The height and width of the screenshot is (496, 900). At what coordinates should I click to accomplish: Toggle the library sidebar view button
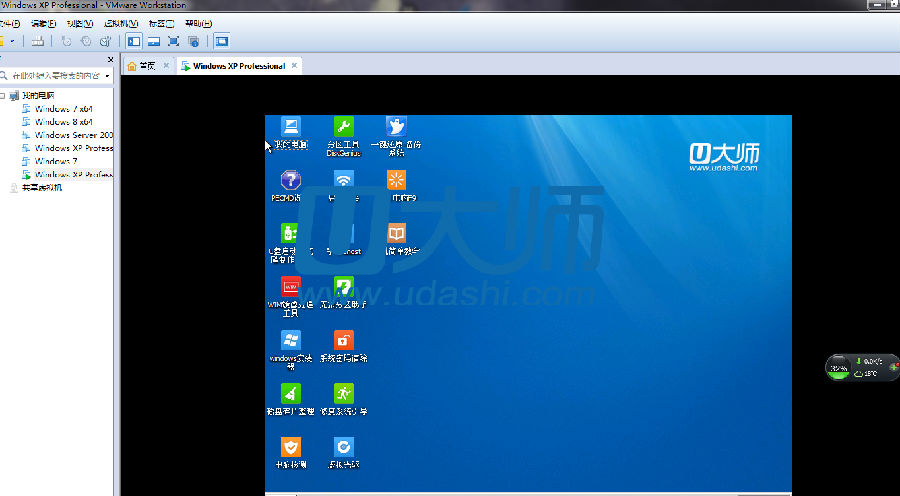(x=134, y=41)
